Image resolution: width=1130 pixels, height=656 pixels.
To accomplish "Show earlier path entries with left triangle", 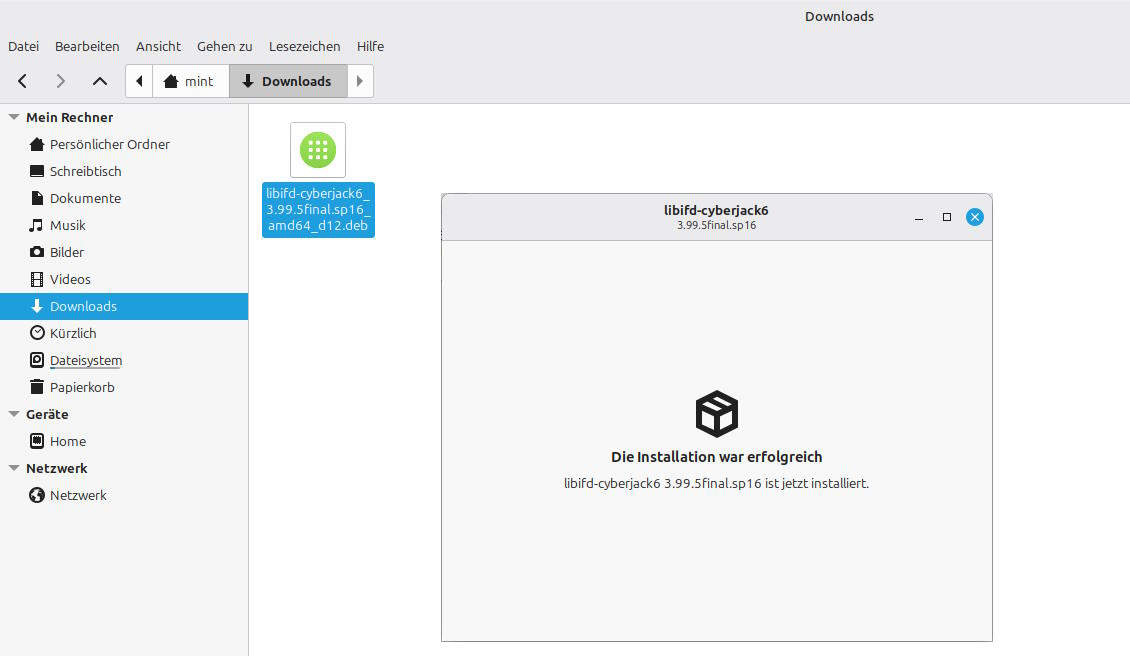I will click(x=139, y=81).
